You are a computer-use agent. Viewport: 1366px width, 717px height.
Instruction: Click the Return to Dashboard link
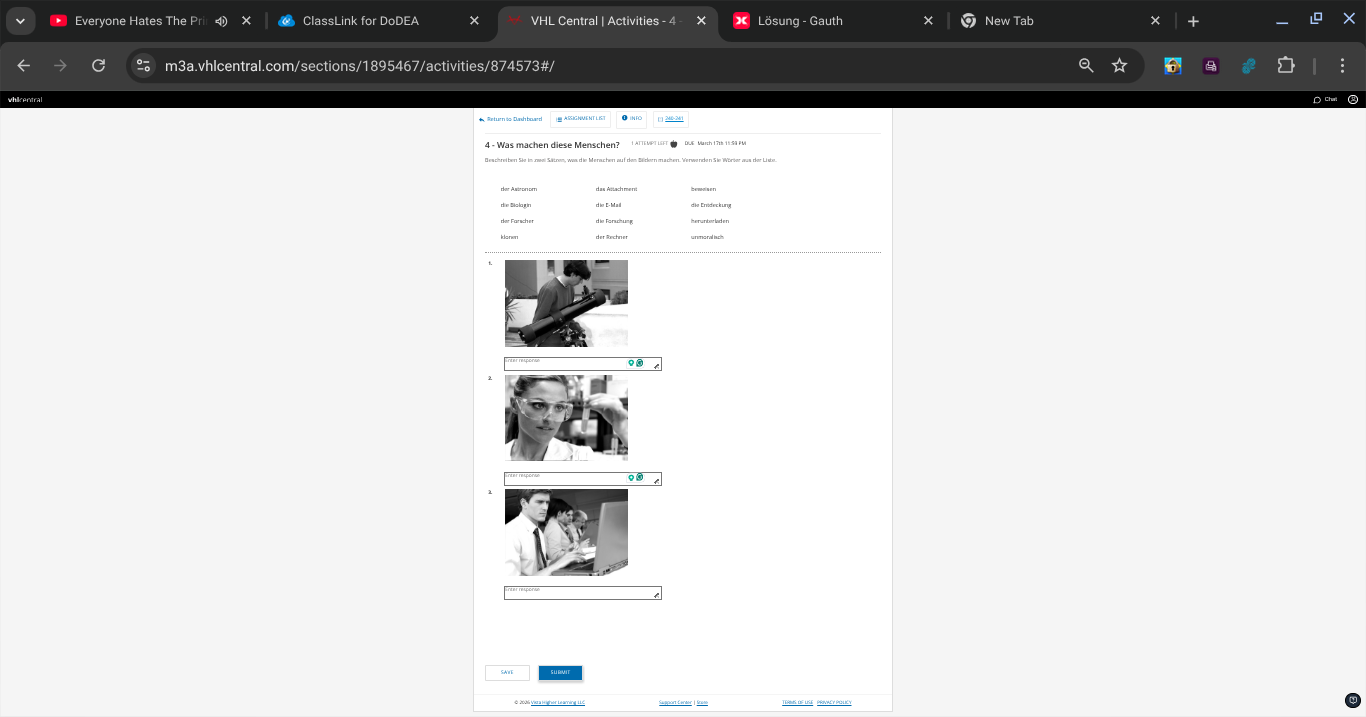pyautogui.click(x=510, y=119)
